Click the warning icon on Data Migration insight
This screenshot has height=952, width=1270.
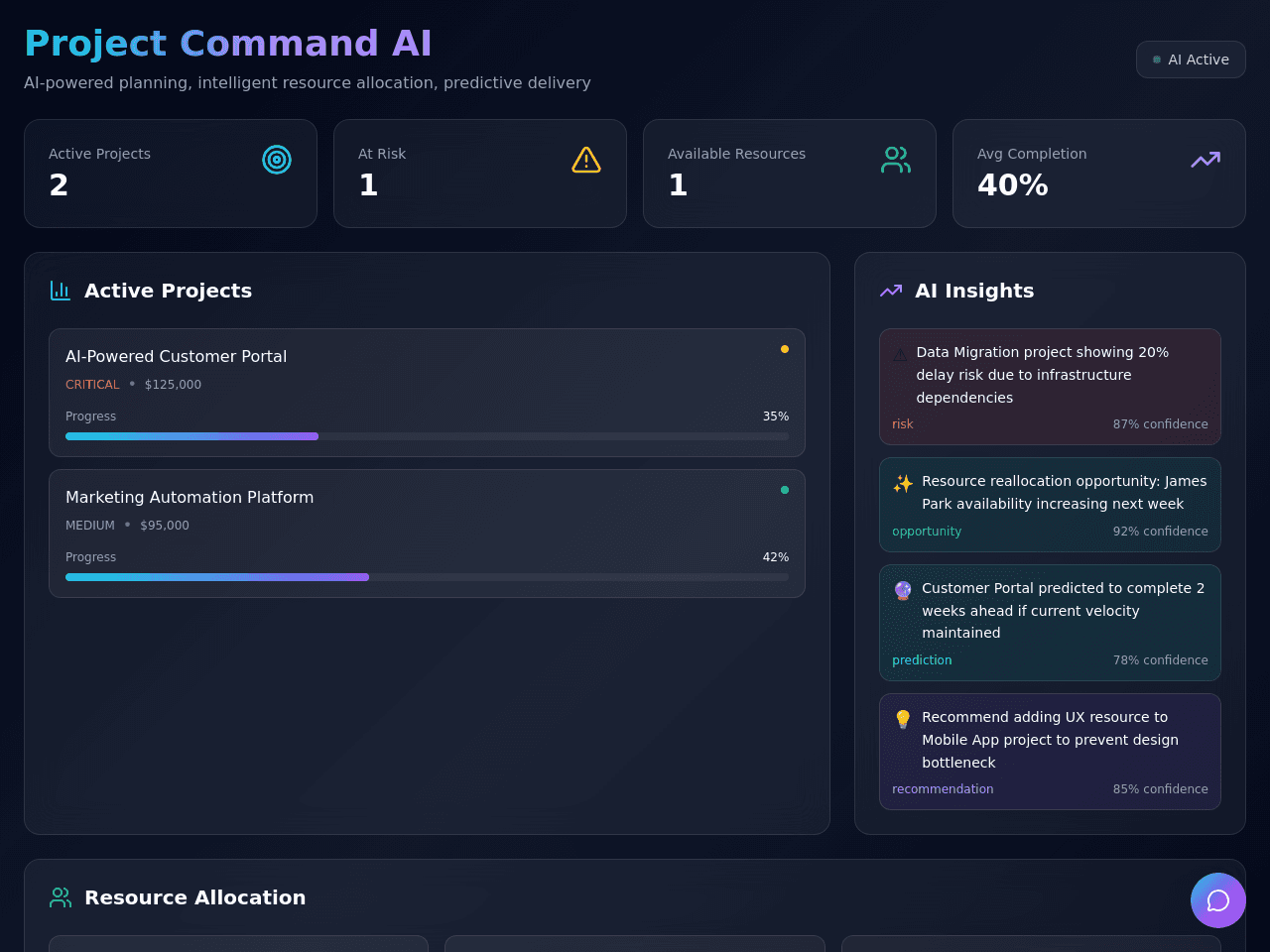[900, 354]
